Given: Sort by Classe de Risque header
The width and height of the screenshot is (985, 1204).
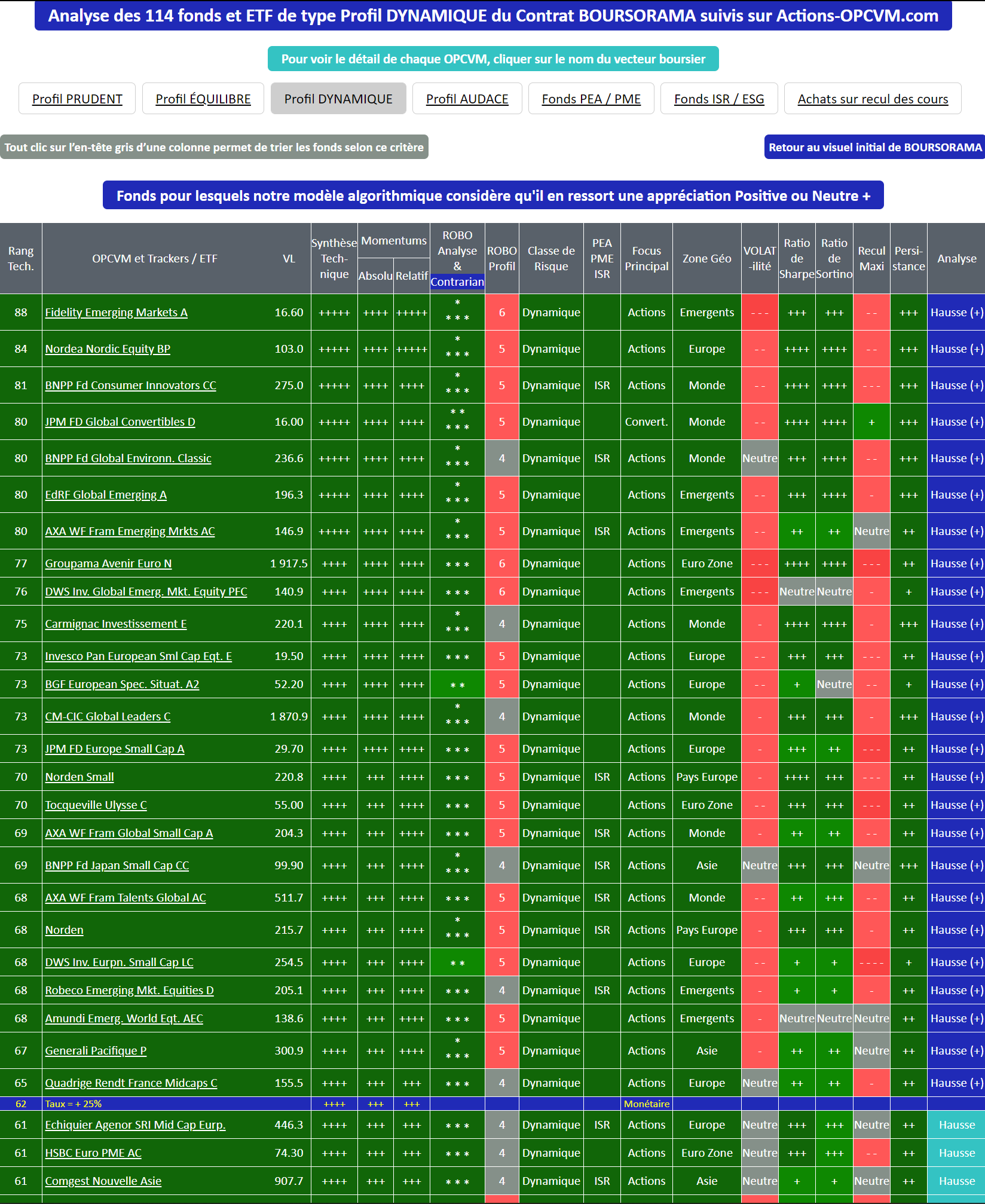Looking at the screenshot, I should click(551, 258).
